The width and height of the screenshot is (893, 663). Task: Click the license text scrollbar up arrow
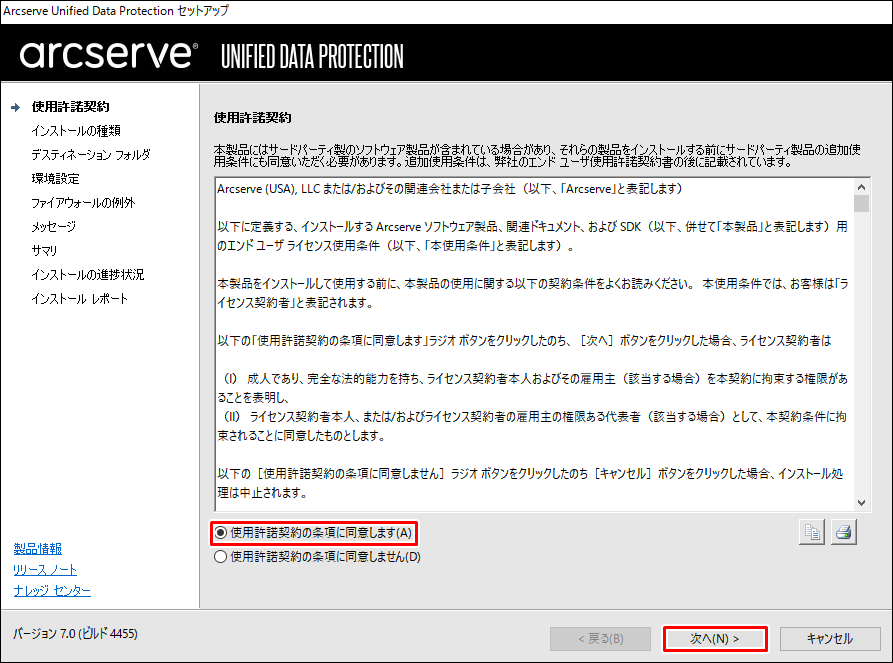coord(861,187)
